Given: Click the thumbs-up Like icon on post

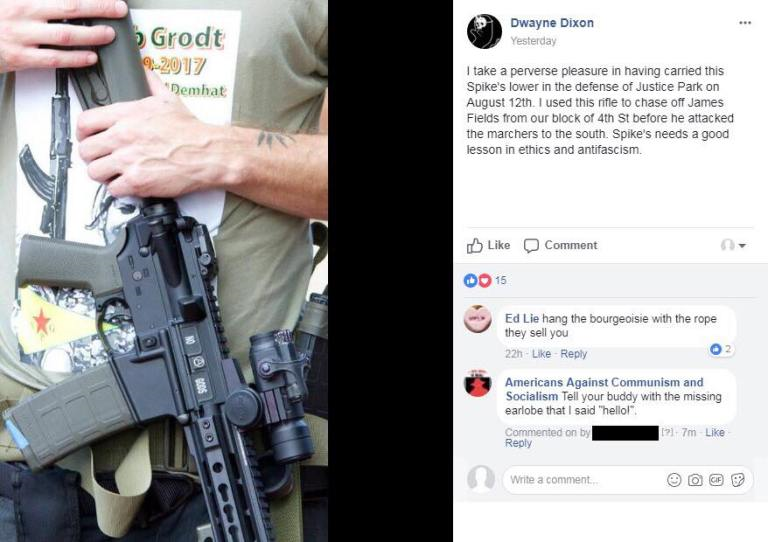Looking at the screenshot, I should tap(474, 245).
